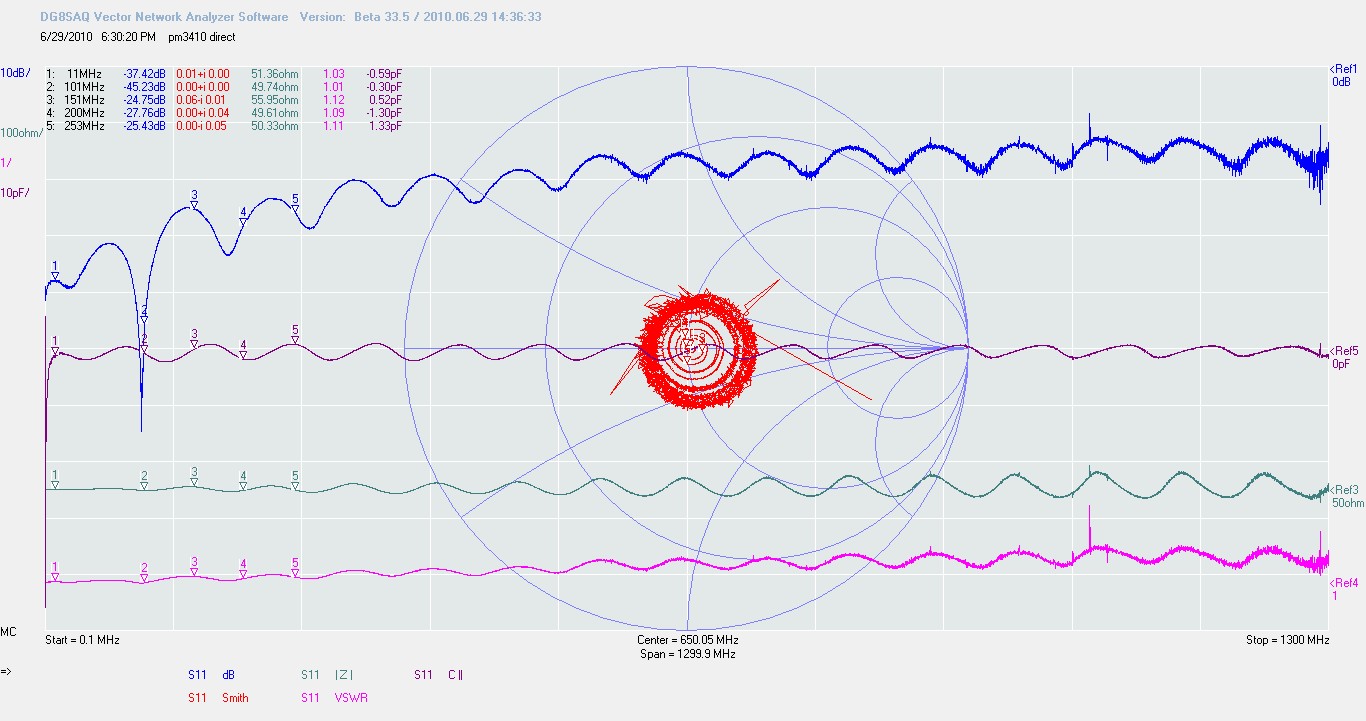Click the 253MHz frequency in marker table

85,126
